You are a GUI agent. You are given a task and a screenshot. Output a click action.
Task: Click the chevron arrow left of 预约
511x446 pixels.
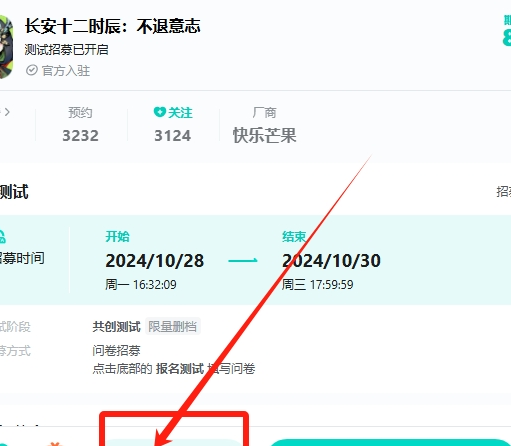7,112
